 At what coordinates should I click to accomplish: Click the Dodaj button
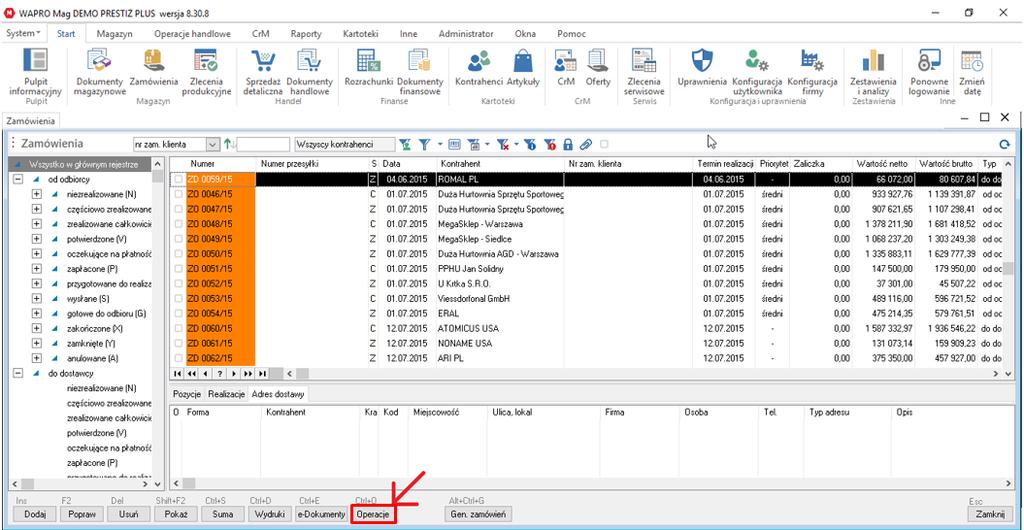click(34, 514)
